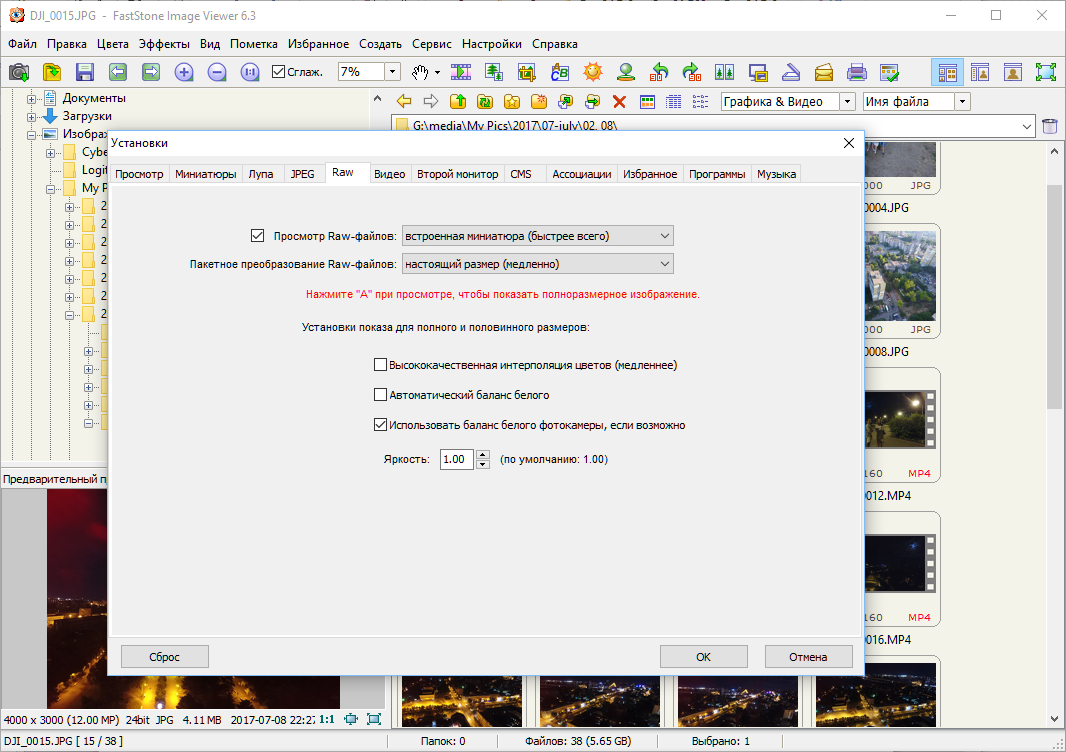
Task: Open the 'Имя файла' sort dropdown
Action: click(961, 101)
